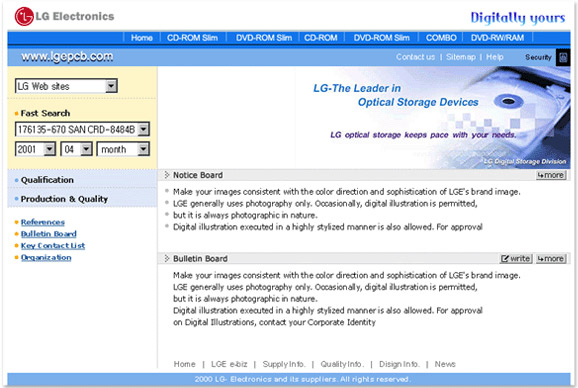Click the Notice Board heading
This screenshot has height=388, width=578.
point(198,175)
